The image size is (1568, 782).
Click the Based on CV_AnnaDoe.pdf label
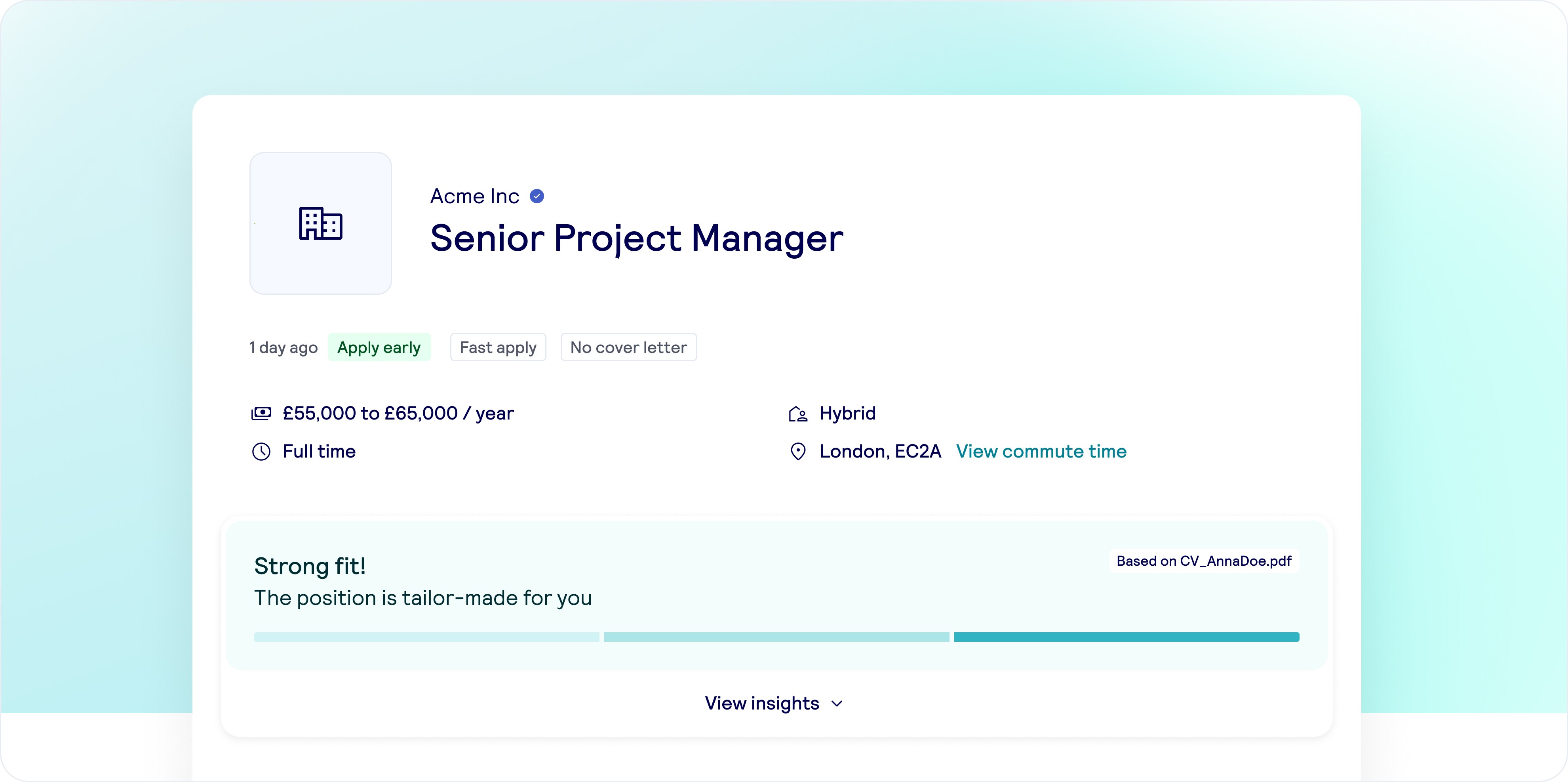(x=1203, y=561)
